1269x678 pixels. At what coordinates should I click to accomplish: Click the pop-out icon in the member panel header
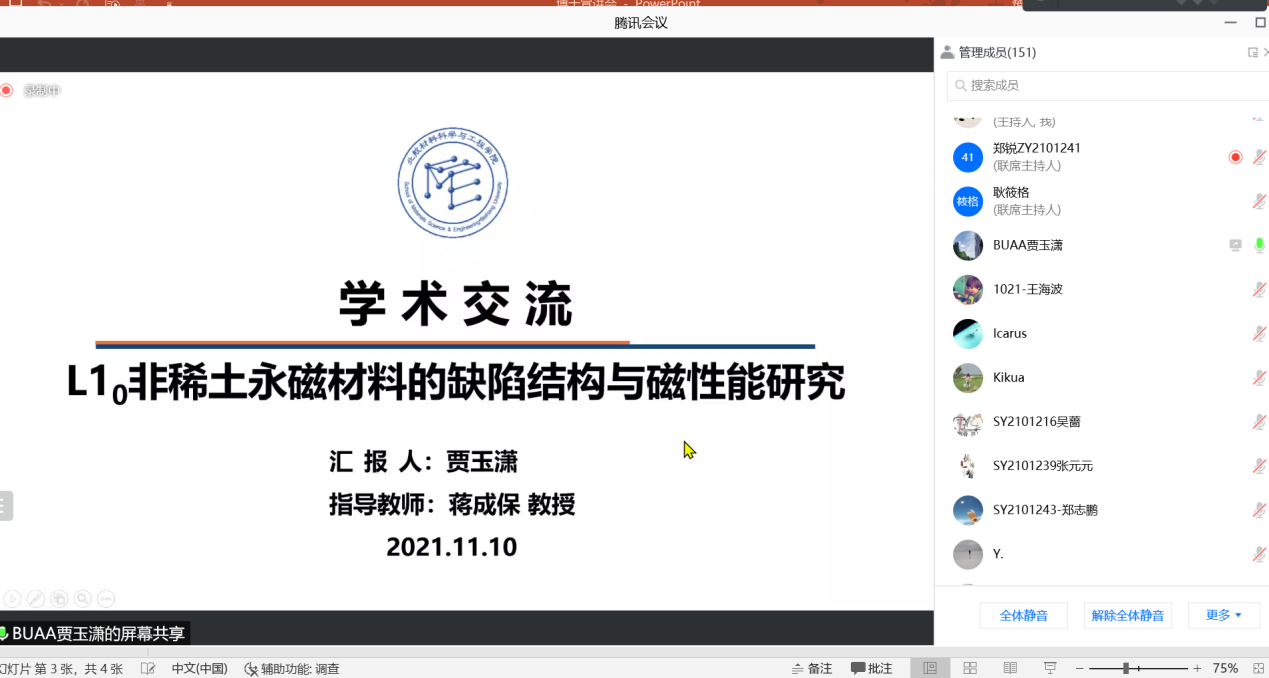(1252, 53)
